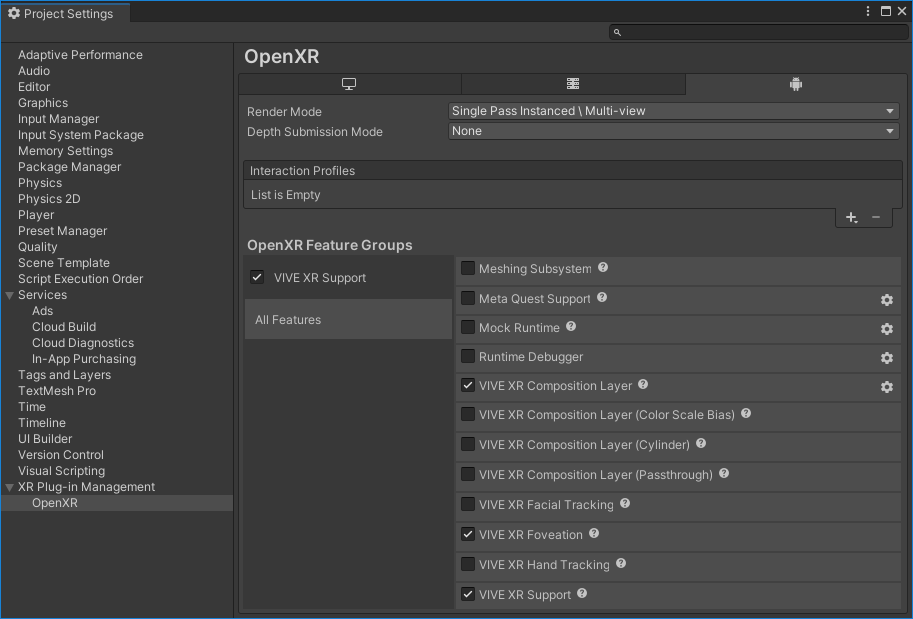
Task: Open settings gear for VIVE XR Composition Layer
Action: point(886,387)
